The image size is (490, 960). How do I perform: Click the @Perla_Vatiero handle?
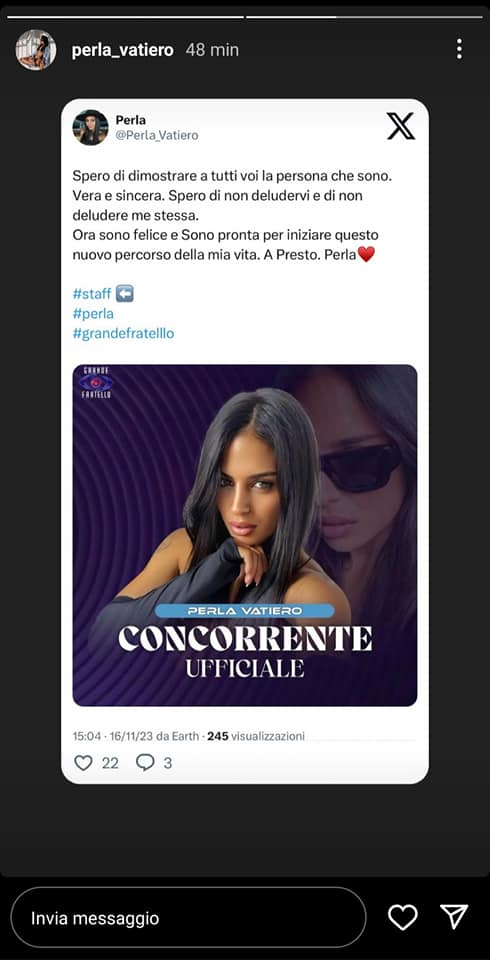coord(157,135)
